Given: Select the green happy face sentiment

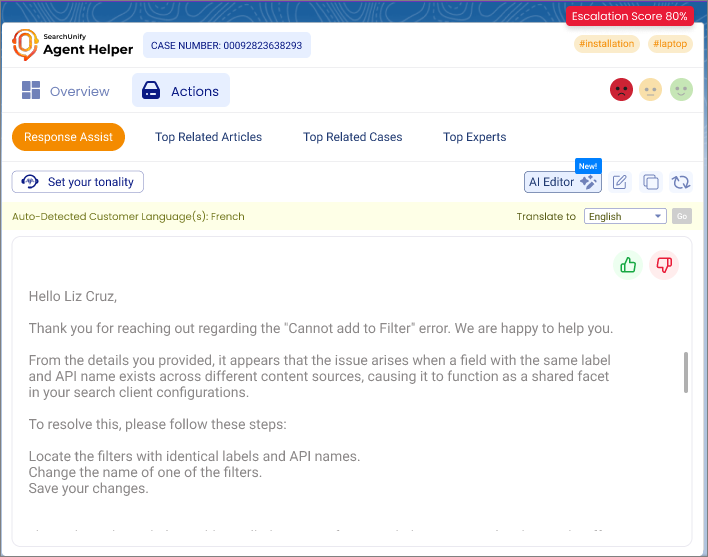Looking at the screenshot, I should 681,90.
